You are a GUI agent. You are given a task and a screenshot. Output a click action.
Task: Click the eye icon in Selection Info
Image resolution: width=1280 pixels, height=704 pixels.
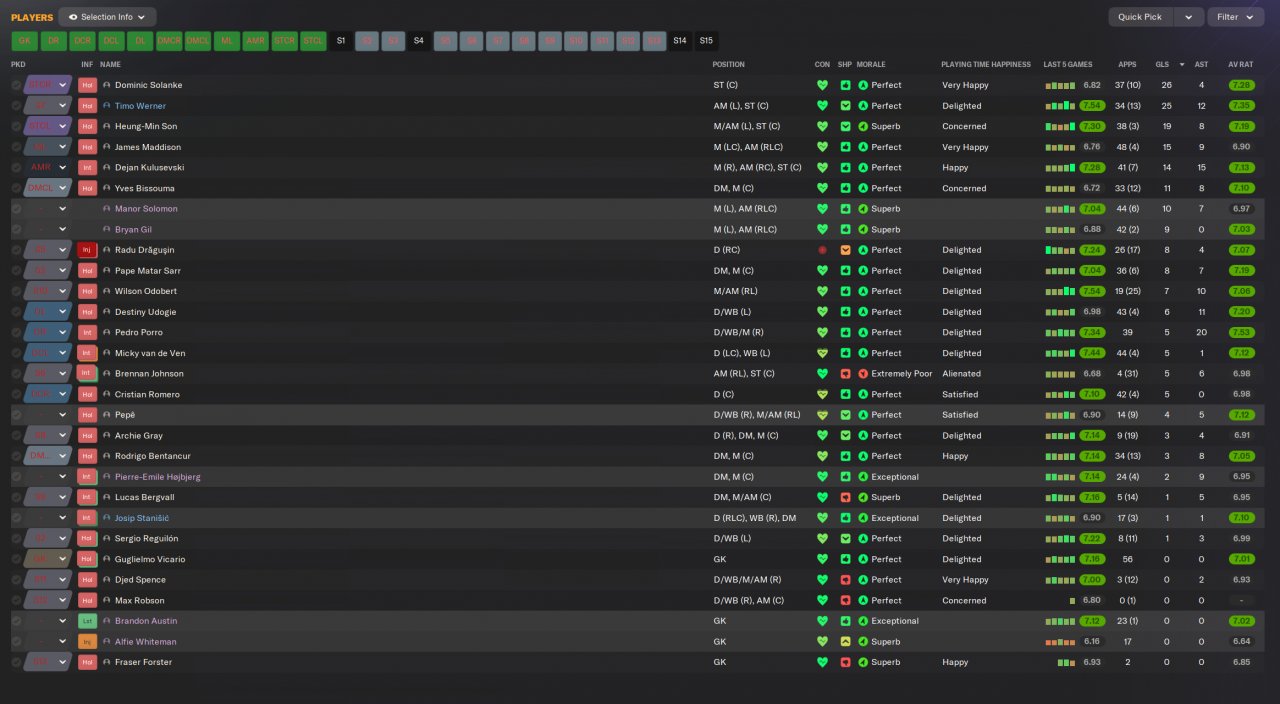[73, 17]
